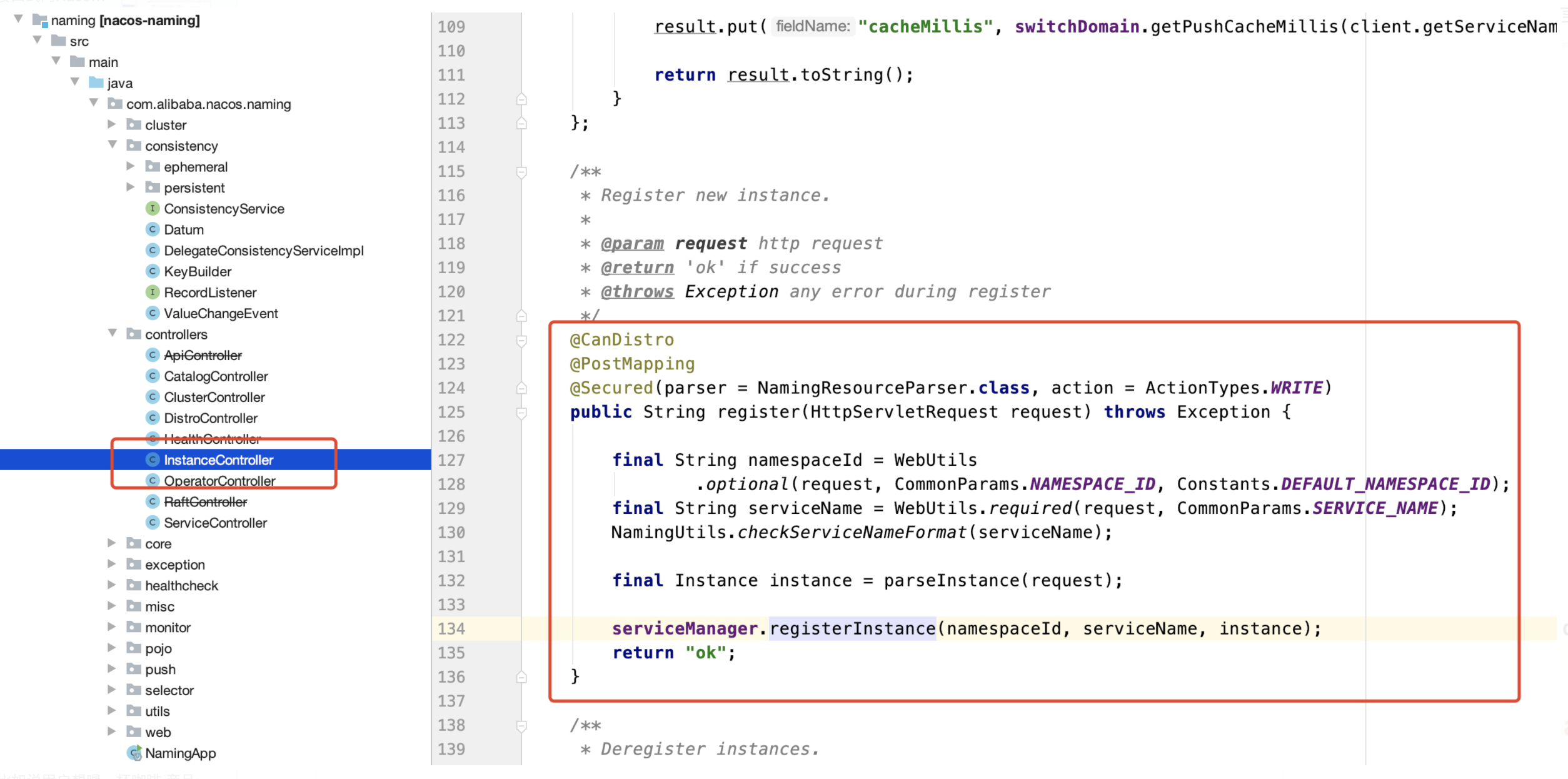Select the exception package row

click(174, 565)
